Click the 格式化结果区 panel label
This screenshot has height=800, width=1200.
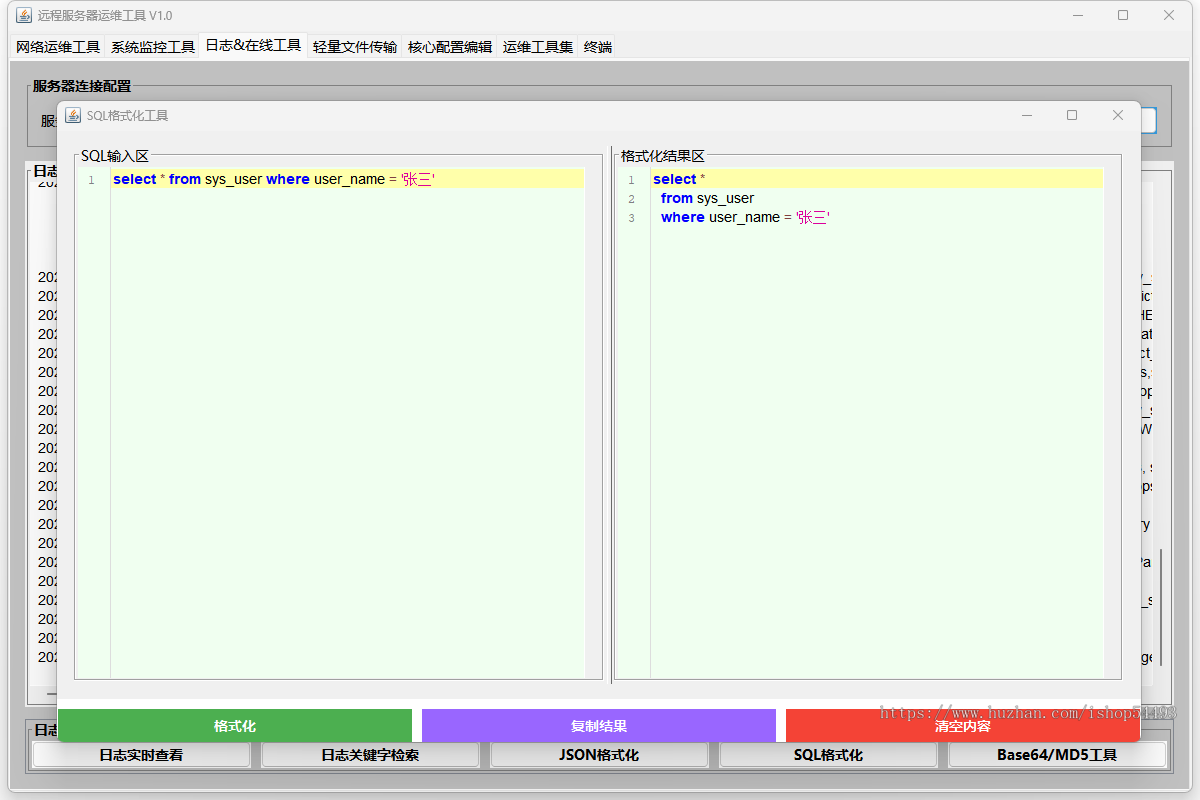click(x=663, y=156)
